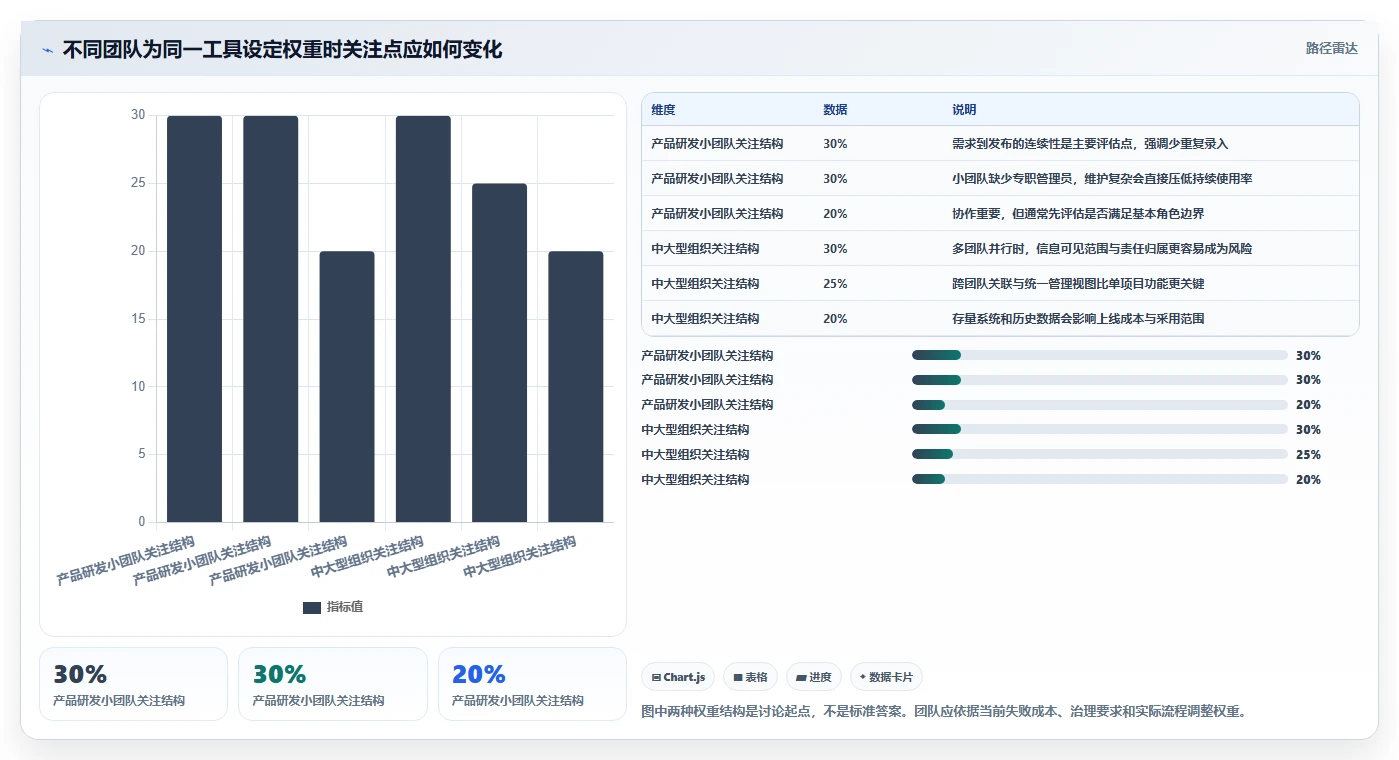Click the y-axis label 5
This screenshot has height=760, width=1399.
coord(142,454)
